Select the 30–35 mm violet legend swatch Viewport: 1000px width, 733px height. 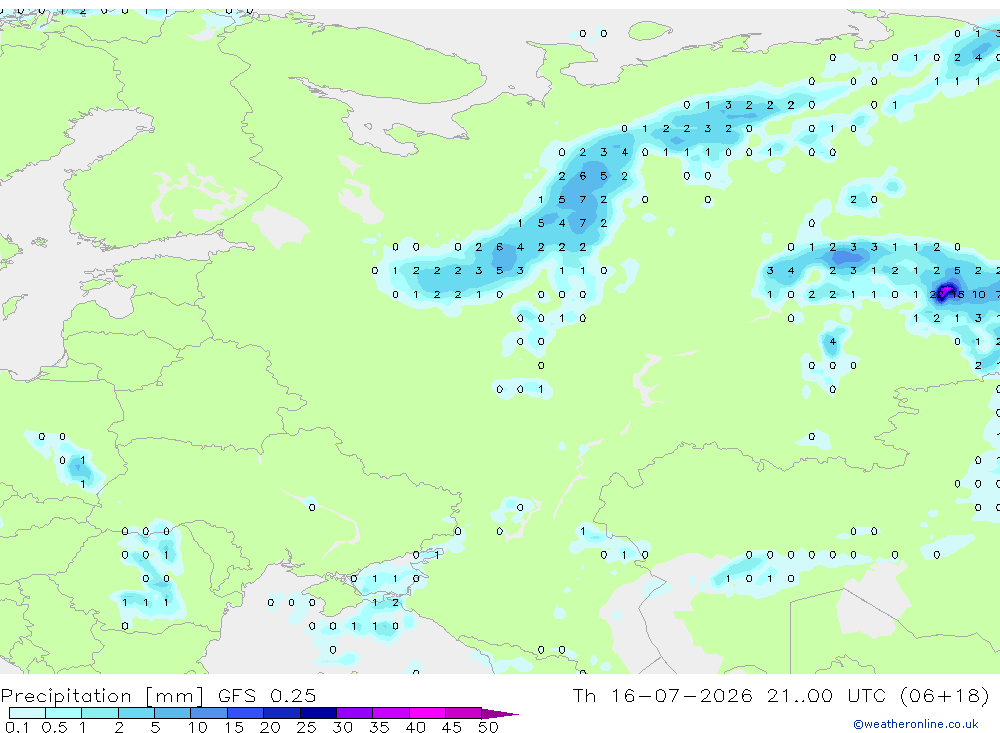[355, 713]
